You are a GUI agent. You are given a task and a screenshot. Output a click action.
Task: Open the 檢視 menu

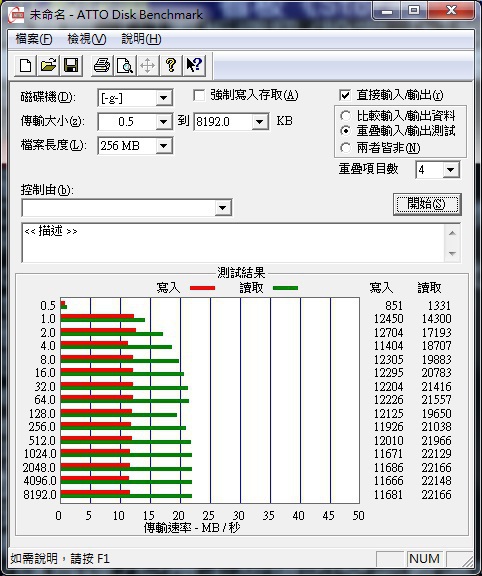pos(87,39)
